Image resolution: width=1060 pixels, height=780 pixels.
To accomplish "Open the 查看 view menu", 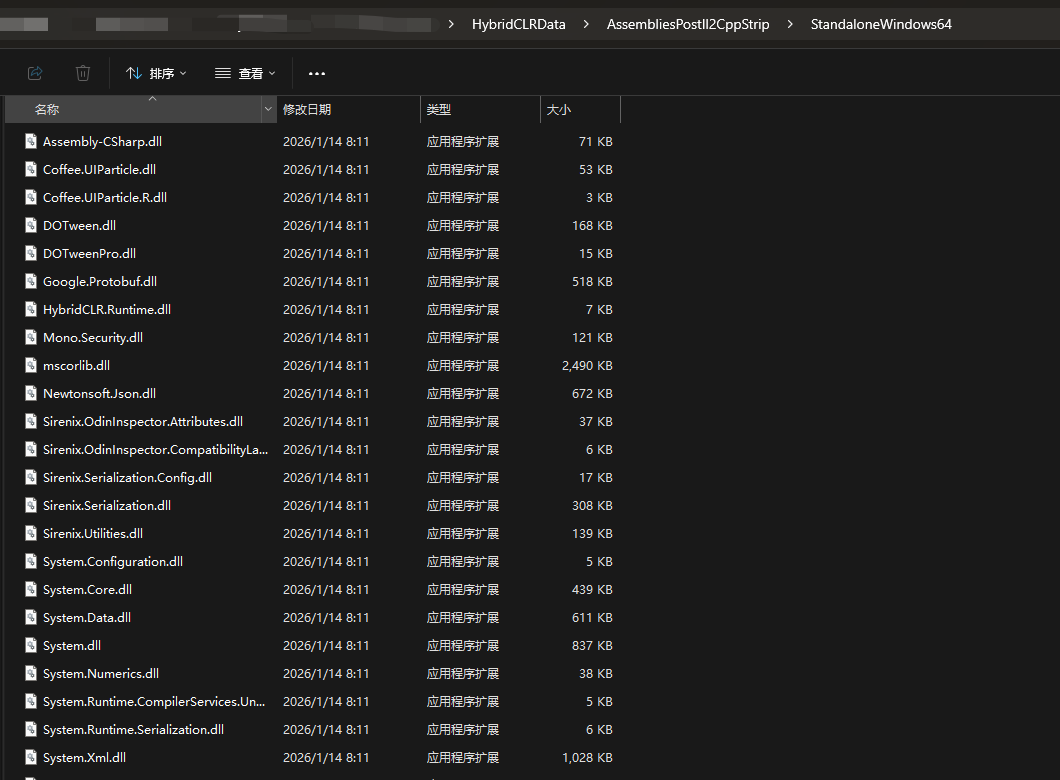I will coord(245,73).
